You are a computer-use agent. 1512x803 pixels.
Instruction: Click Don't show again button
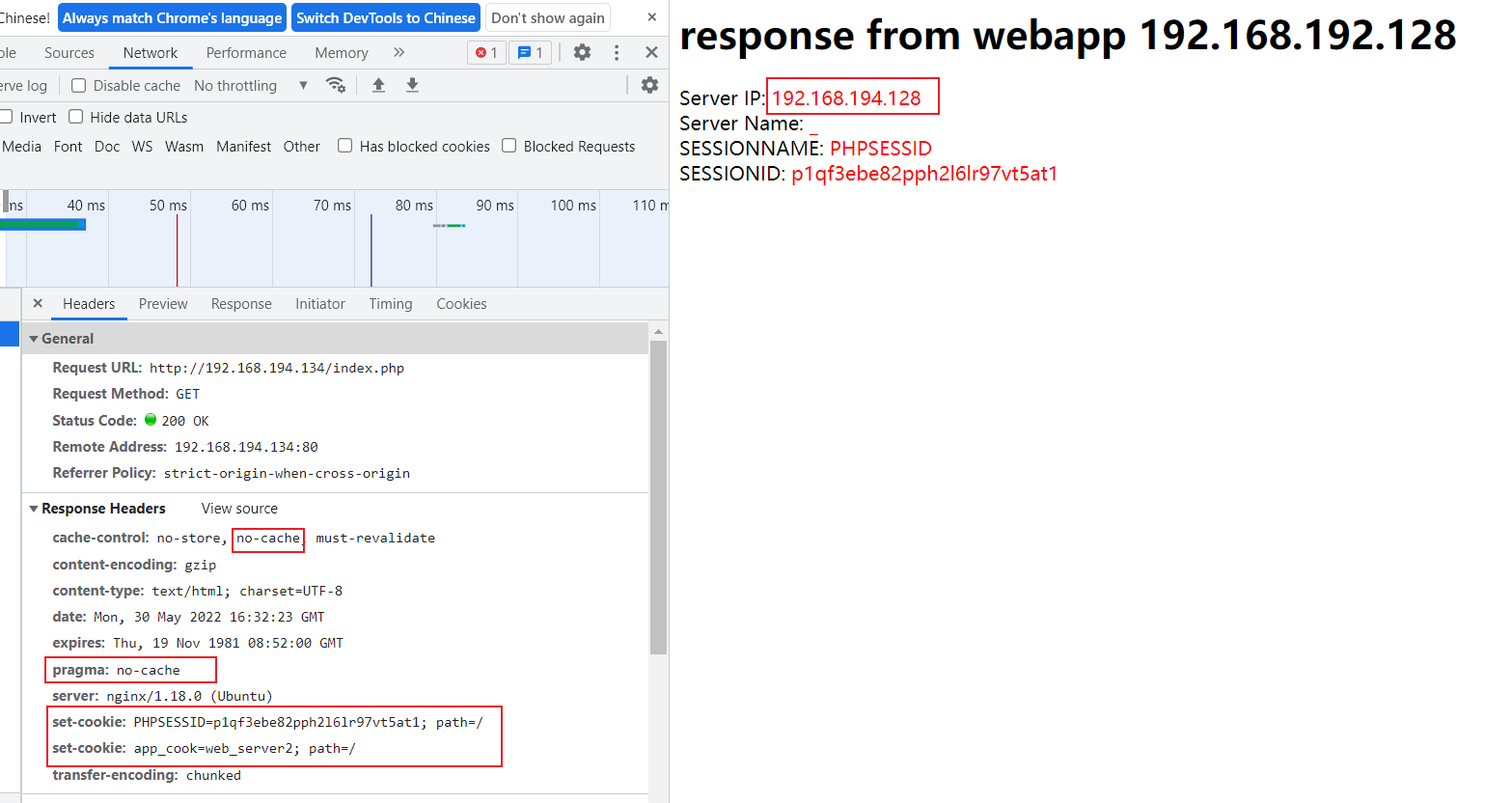coord(548,17)
